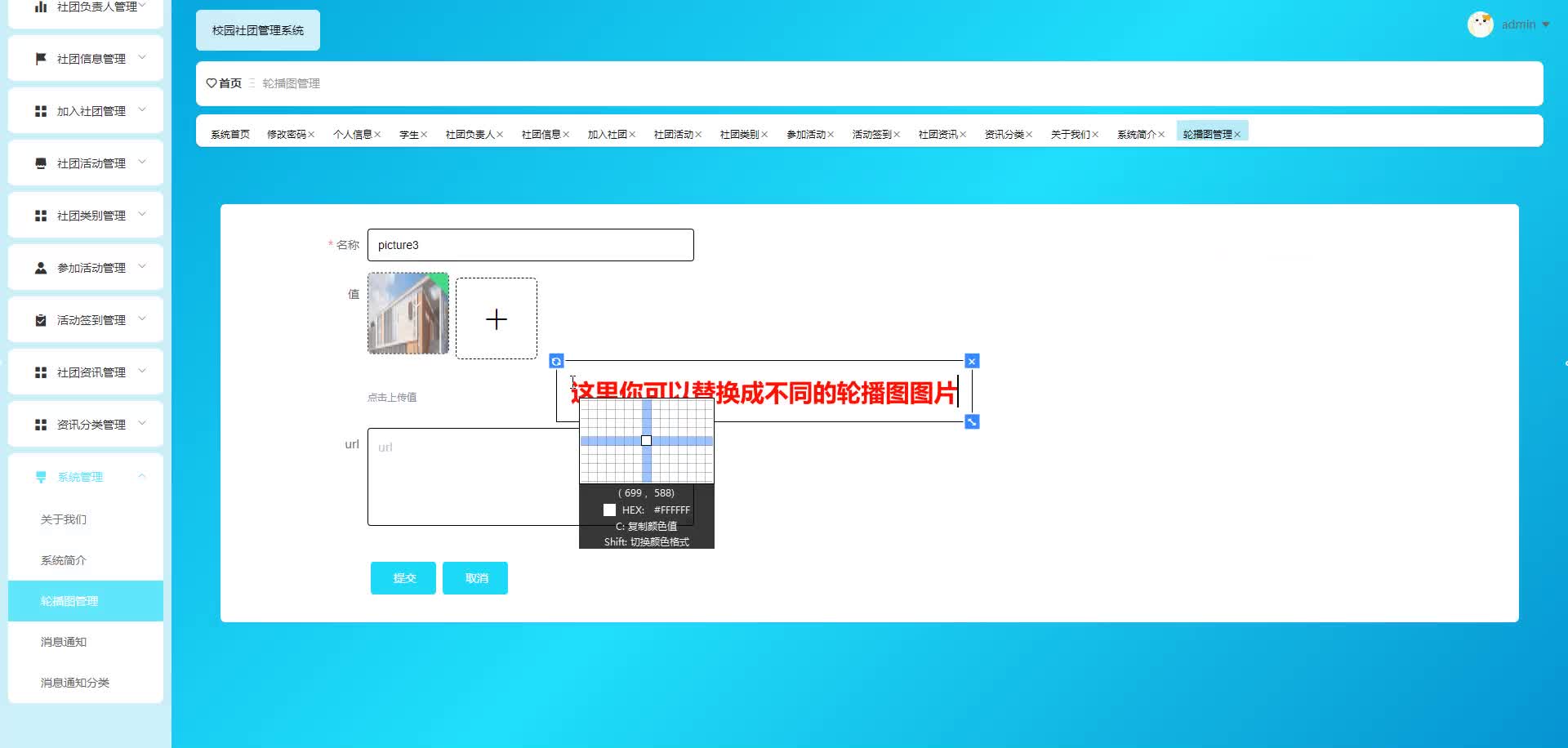Expand the 社团类别管理 menu chevron
1568x748 pixels.
click(142, 214)
